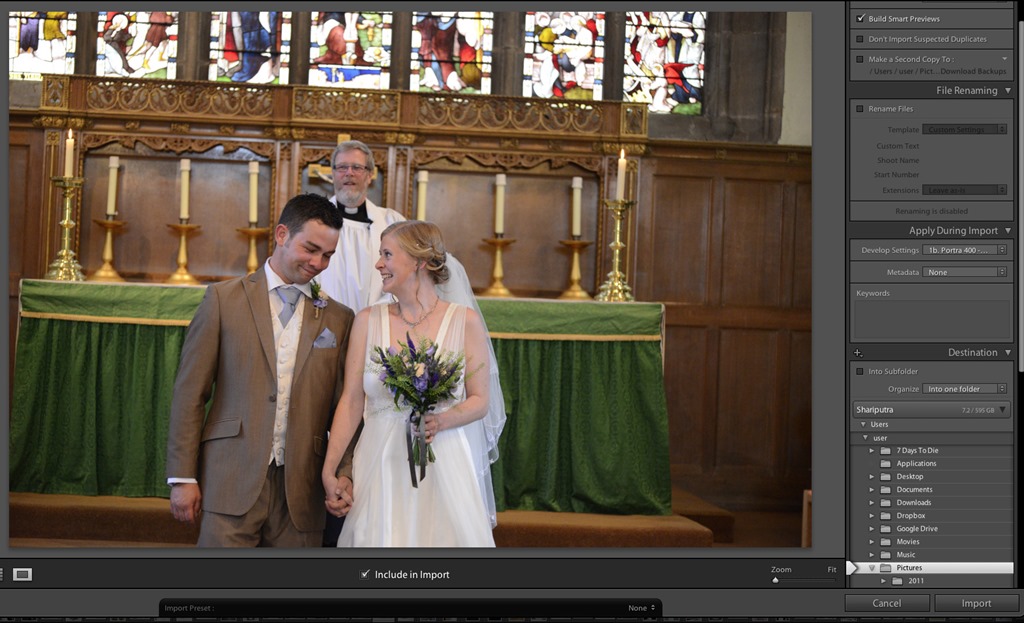The image size is (1024, 623).
Task: Open the Metadata dropdown set to None
Action: [965, 272]
